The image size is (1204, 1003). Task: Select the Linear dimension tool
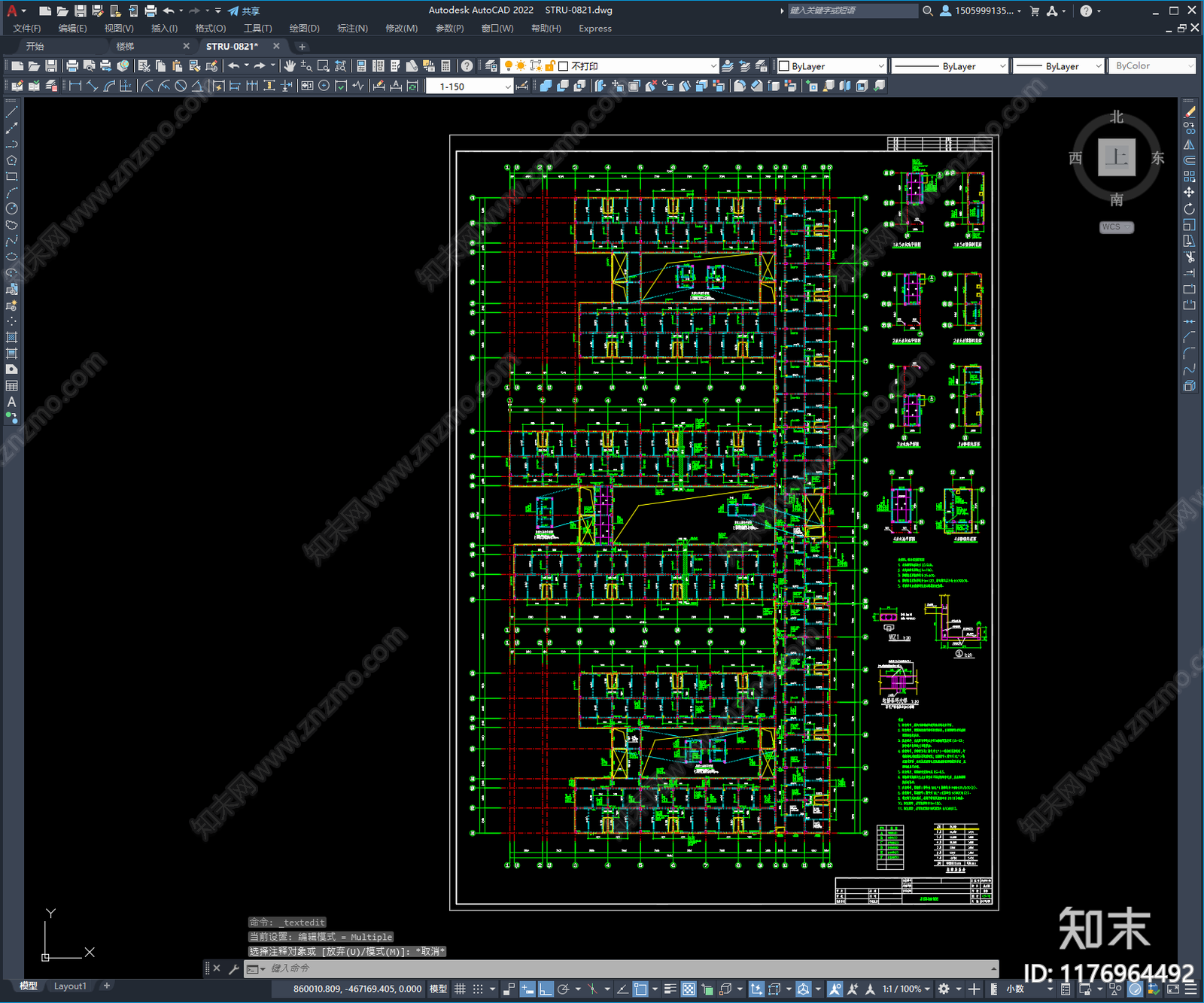coord(75,86)
